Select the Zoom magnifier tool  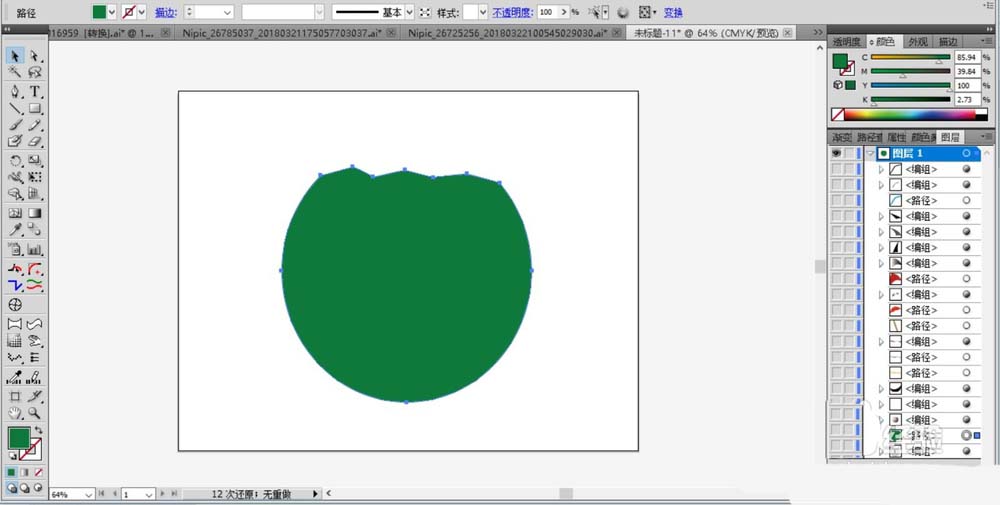pos(35,413)
